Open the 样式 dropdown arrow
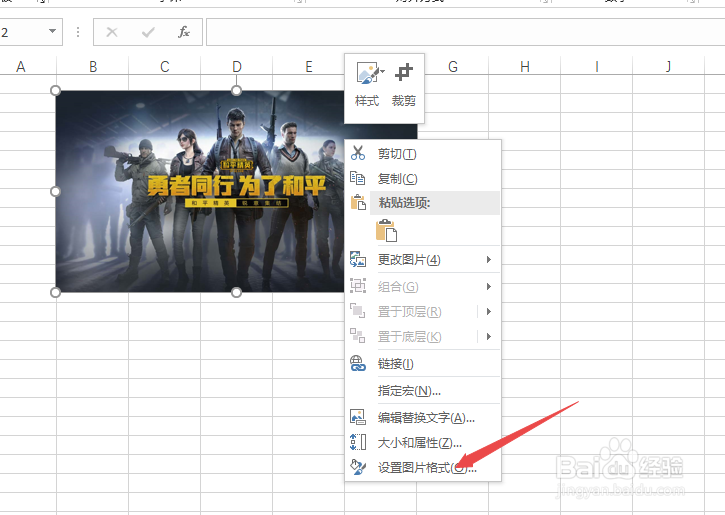Screen dimensions: 725x515 tap(382, 72)
